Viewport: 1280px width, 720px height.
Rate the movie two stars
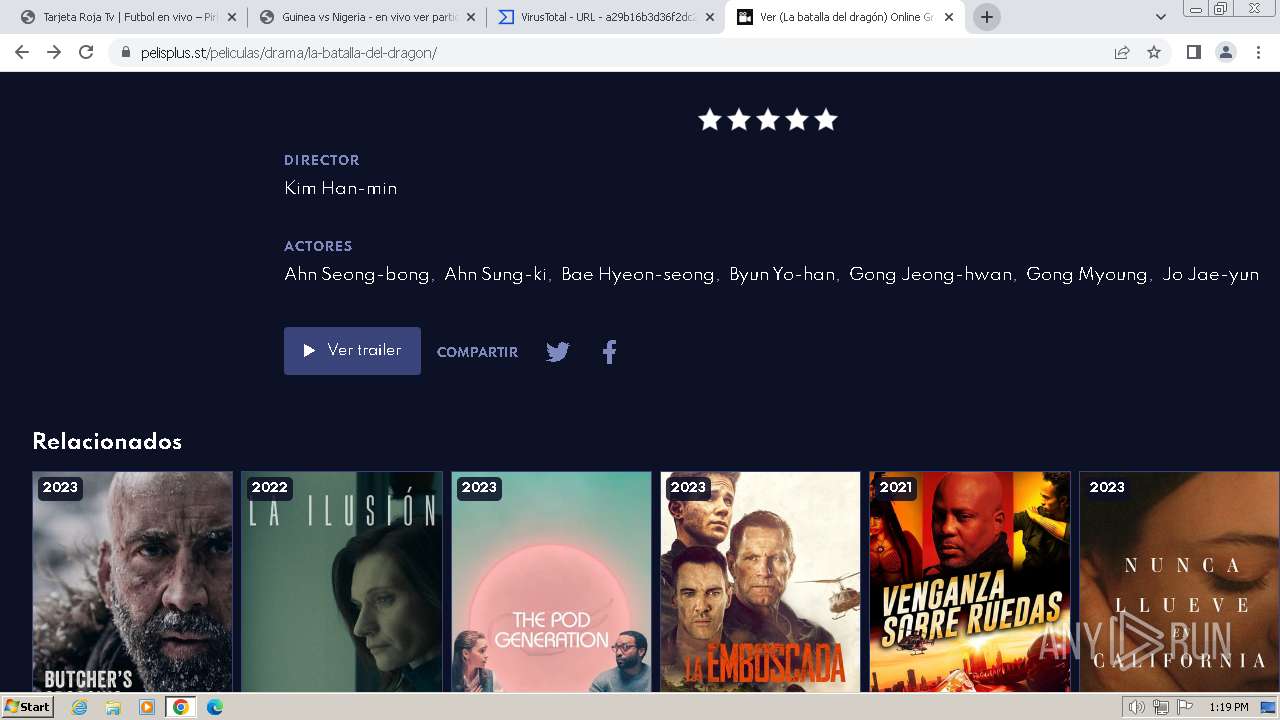739,120
